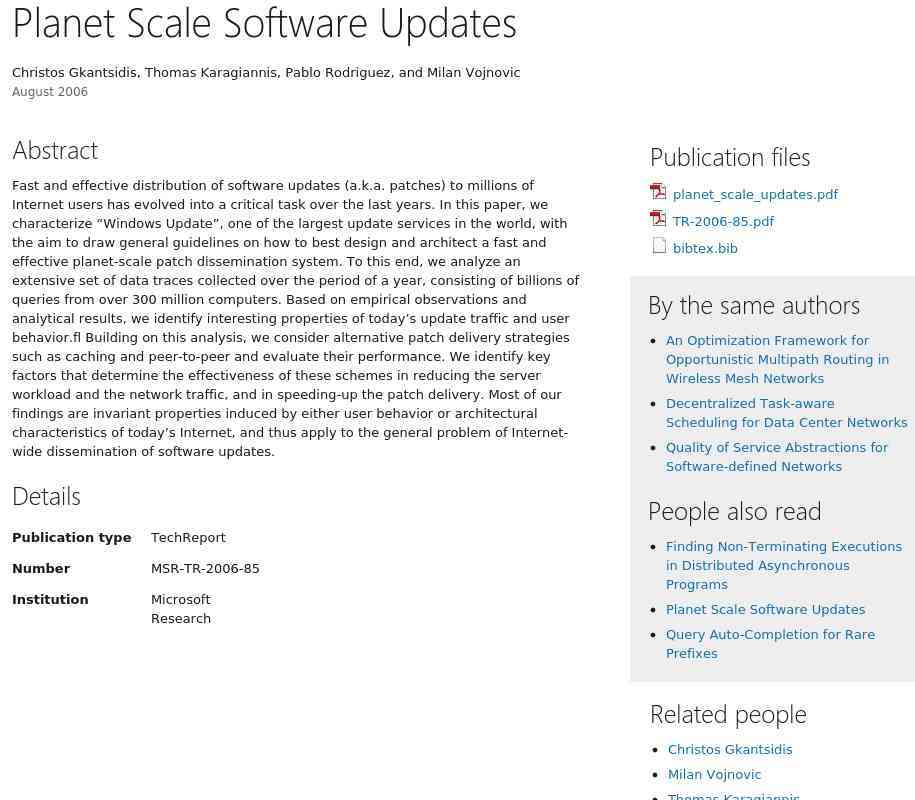This screenshot has height=800, width=915.
Task: Open Thomas Karagiannis profile at the bottom
Action: click(733, 796)
